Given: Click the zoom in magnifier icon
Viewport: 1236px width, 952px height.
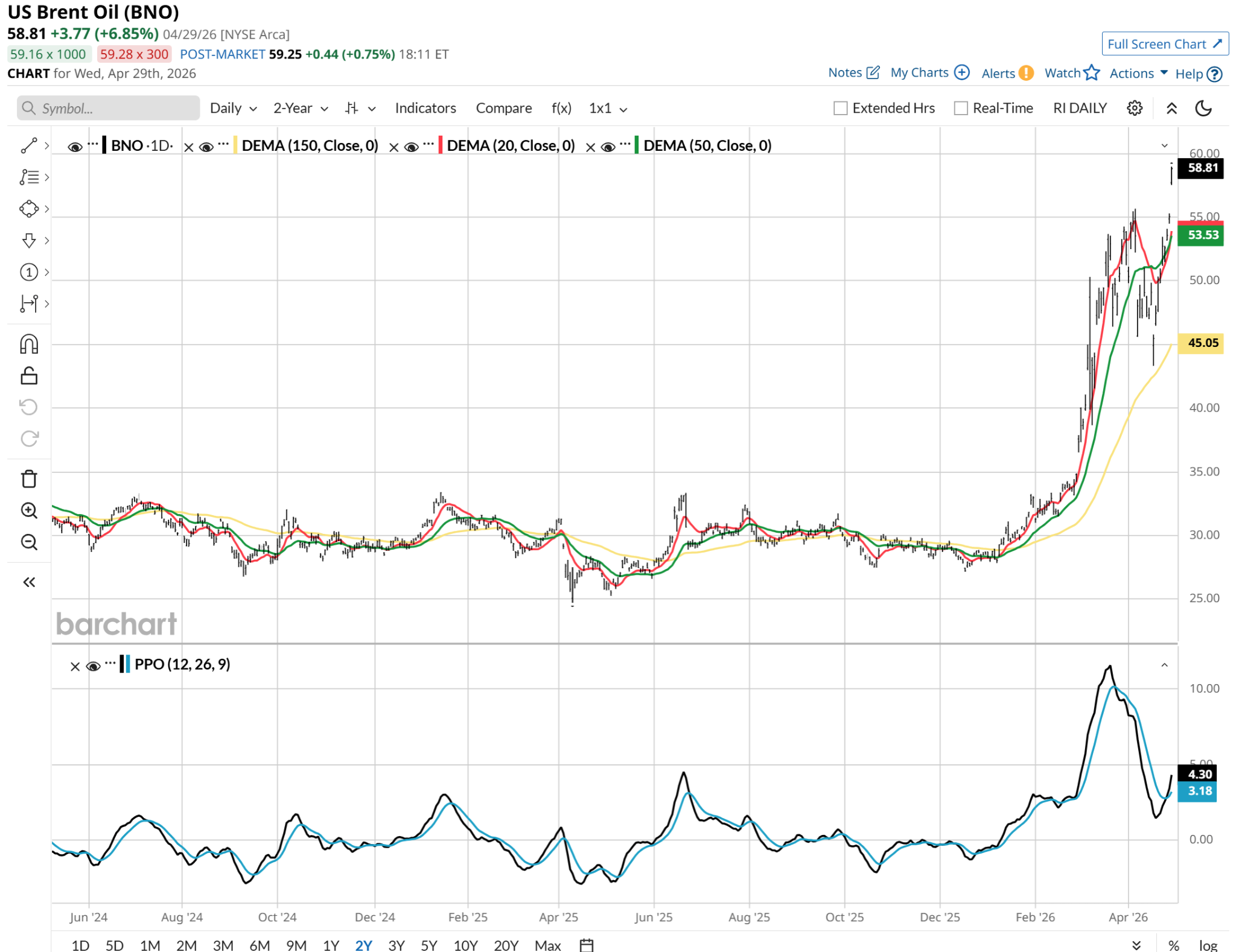Looking at the screenshot, I should coord(29,510).
